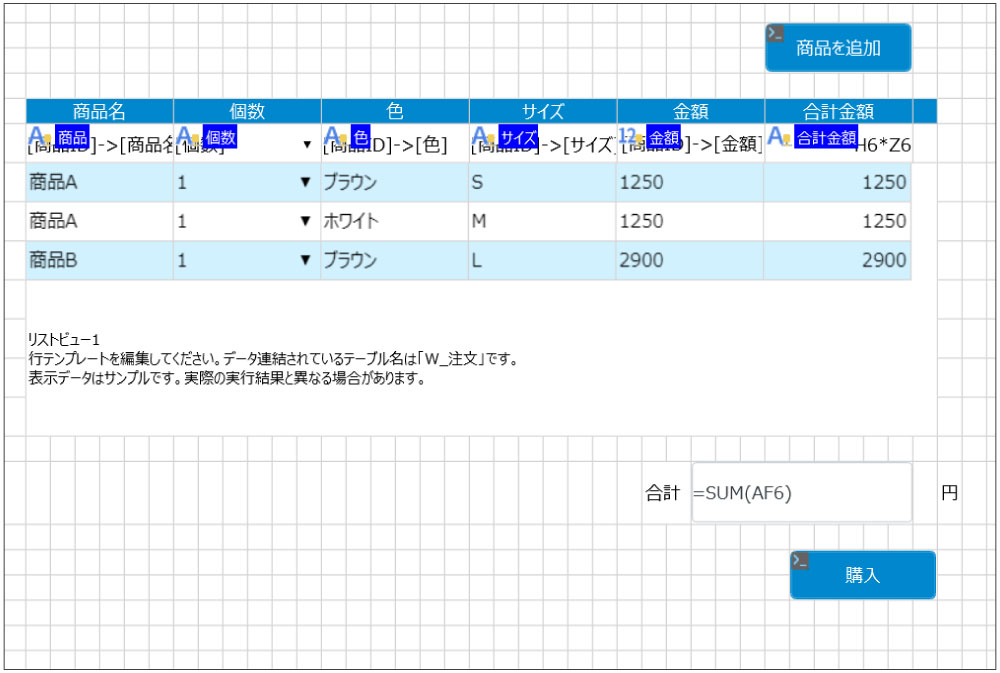The width and height of the screenshot is (1000, 673).
Task: Select the 商品名 column header
Action: click(99, 111)
